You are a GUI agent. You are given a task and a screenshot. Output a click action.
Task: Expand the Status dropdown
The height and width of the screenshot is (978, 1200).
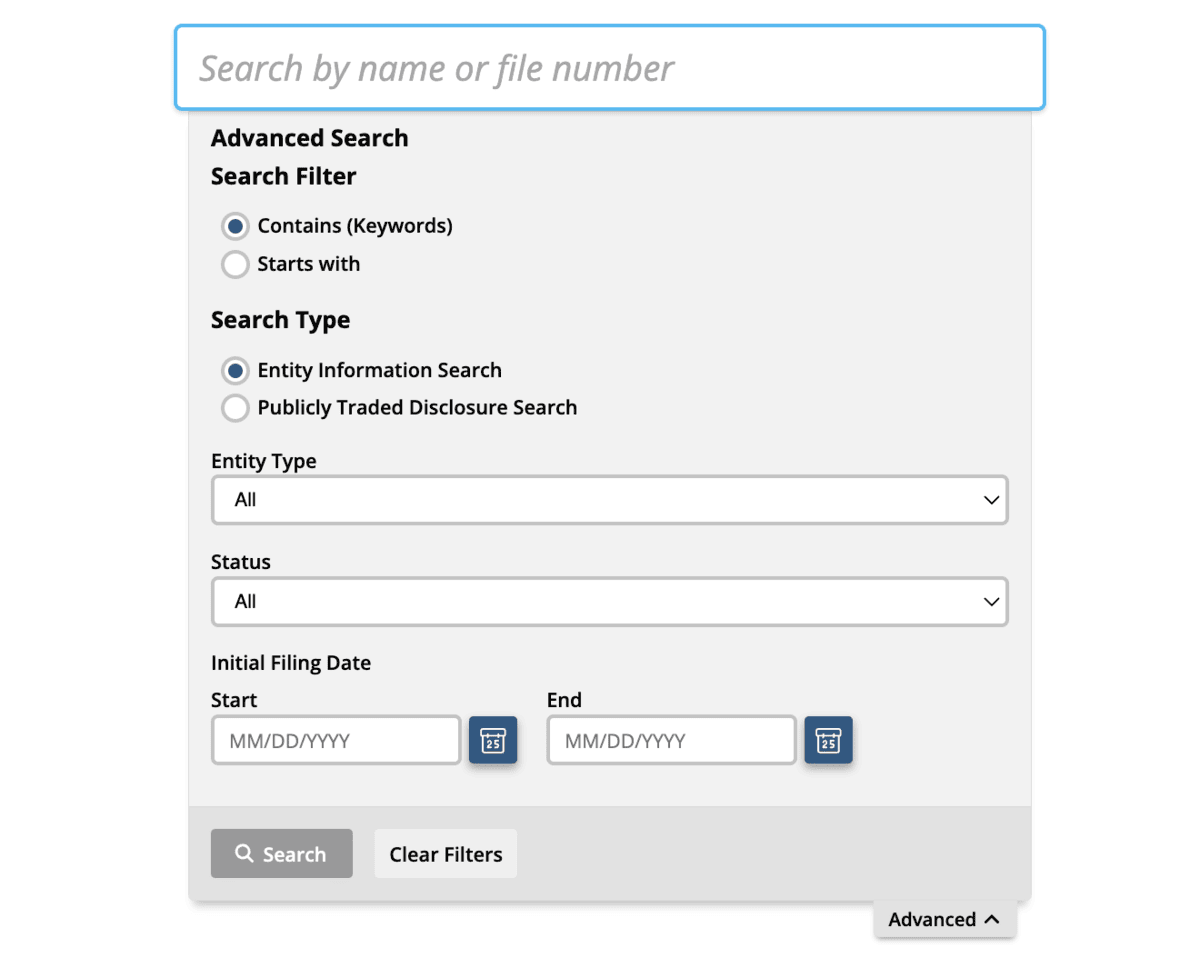point(609,602)
